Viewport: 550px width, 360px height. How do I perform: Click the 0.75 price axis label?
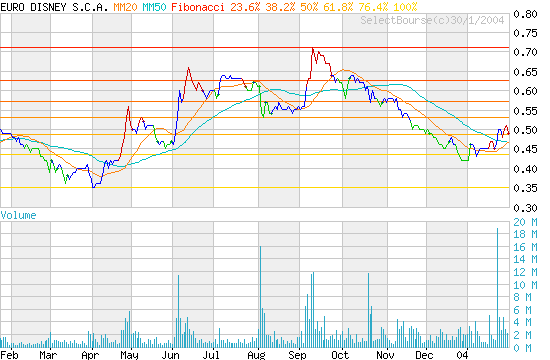coord(525,33)
